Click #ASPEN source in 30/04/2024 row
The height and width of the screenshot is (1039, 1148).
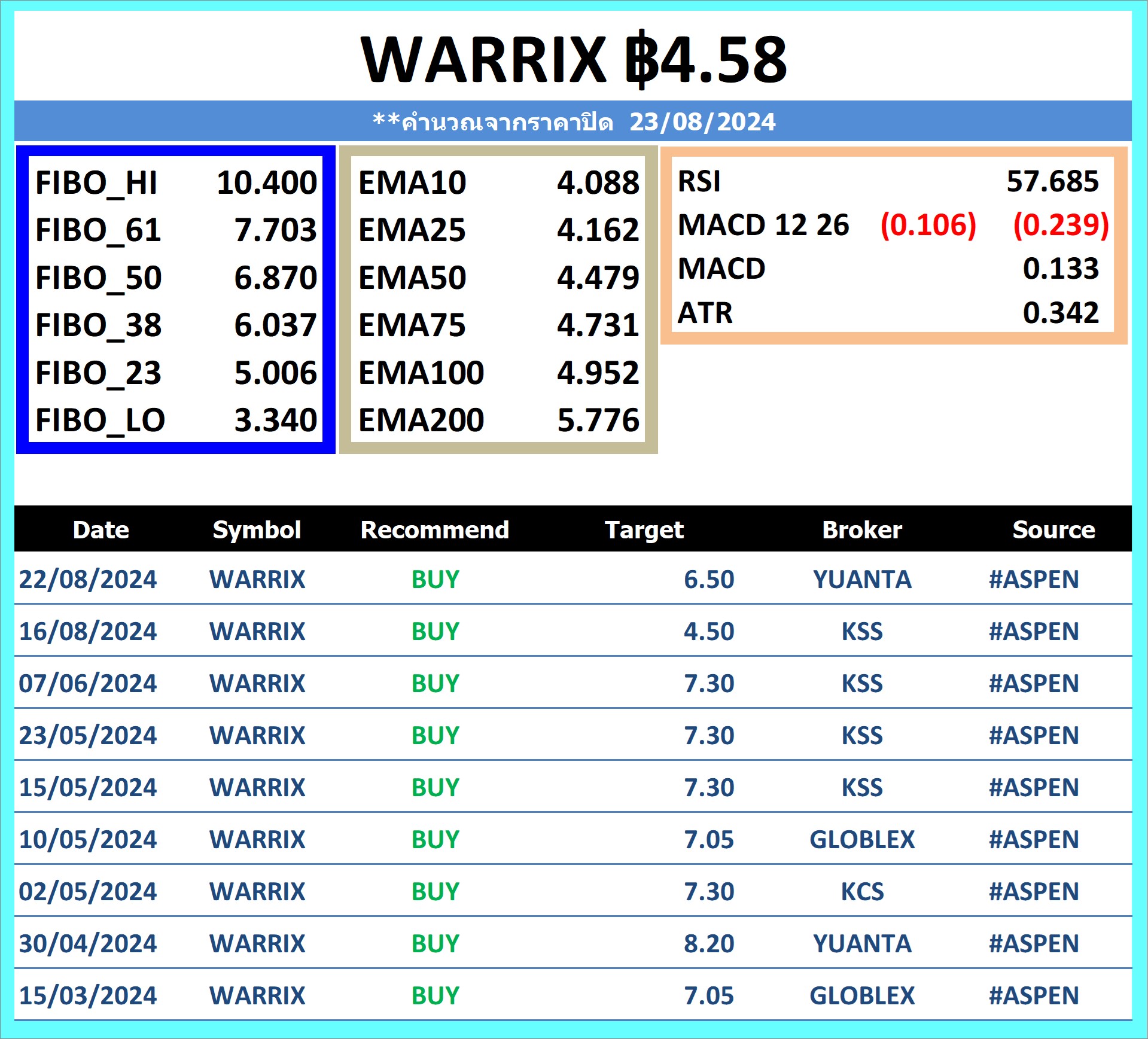1034,944
